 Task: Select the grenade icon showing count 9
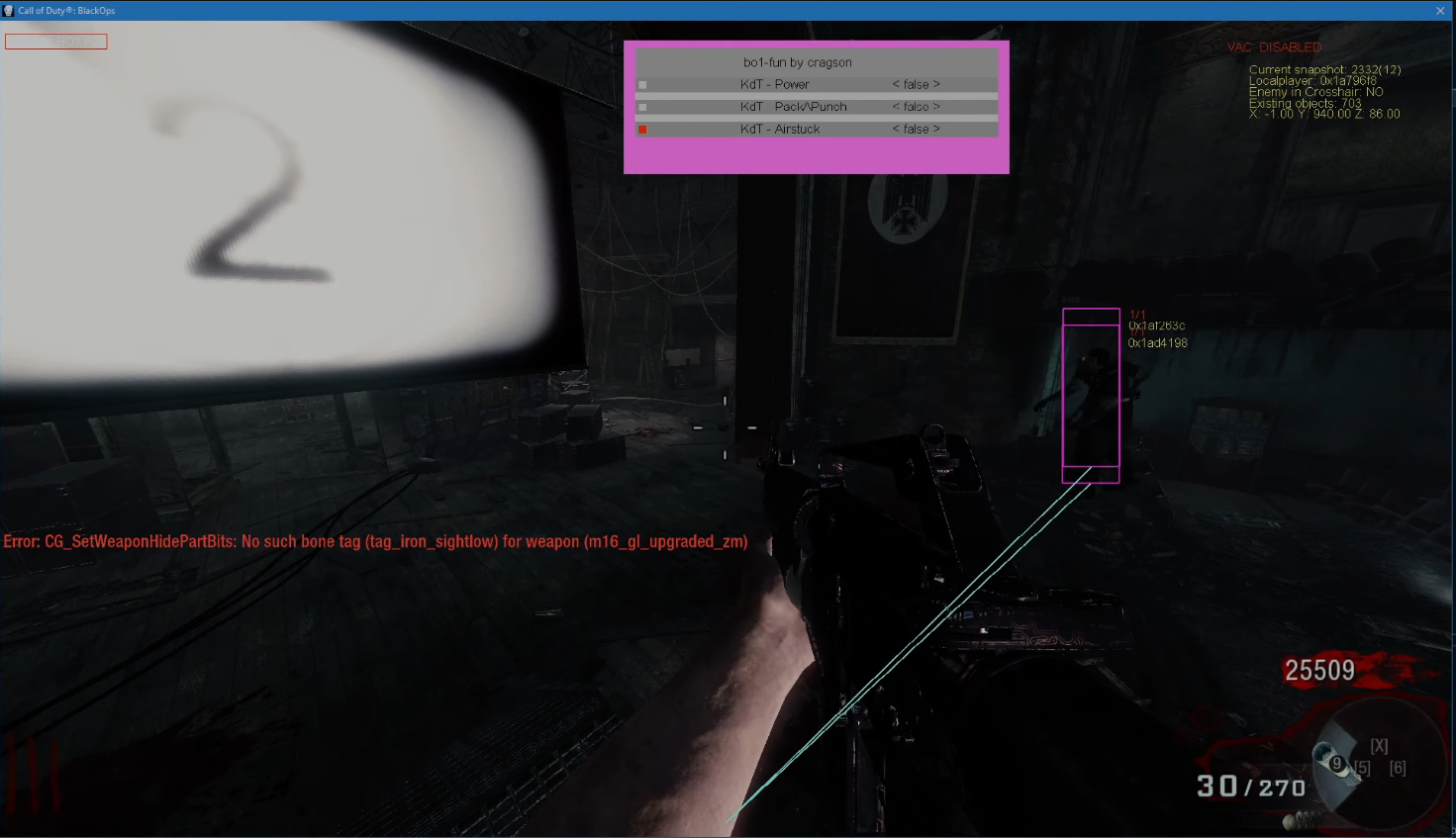[x=1335, y=763]
